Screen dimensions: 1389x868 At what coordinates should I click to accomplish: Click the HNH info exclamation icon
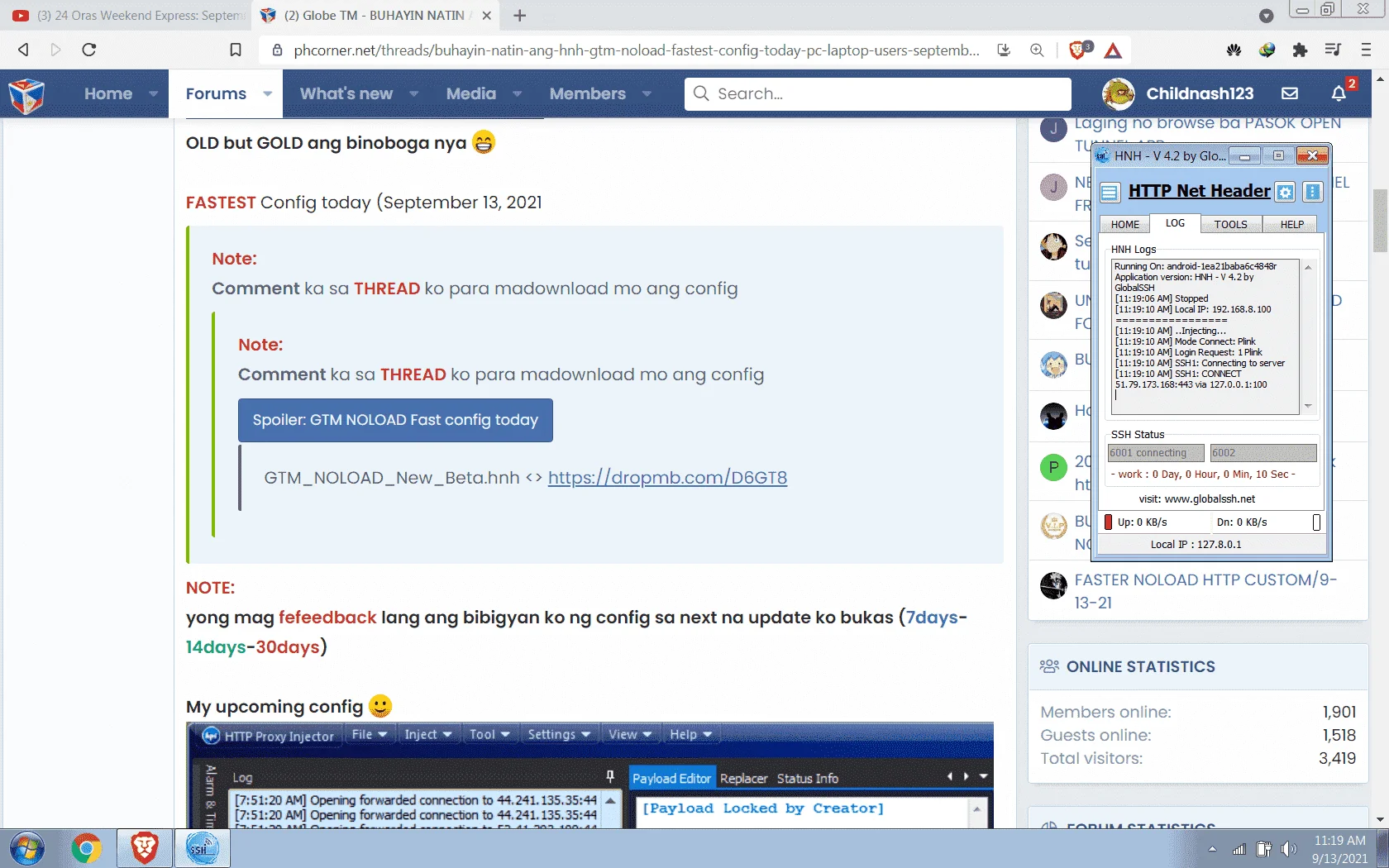coord(1312,192)
